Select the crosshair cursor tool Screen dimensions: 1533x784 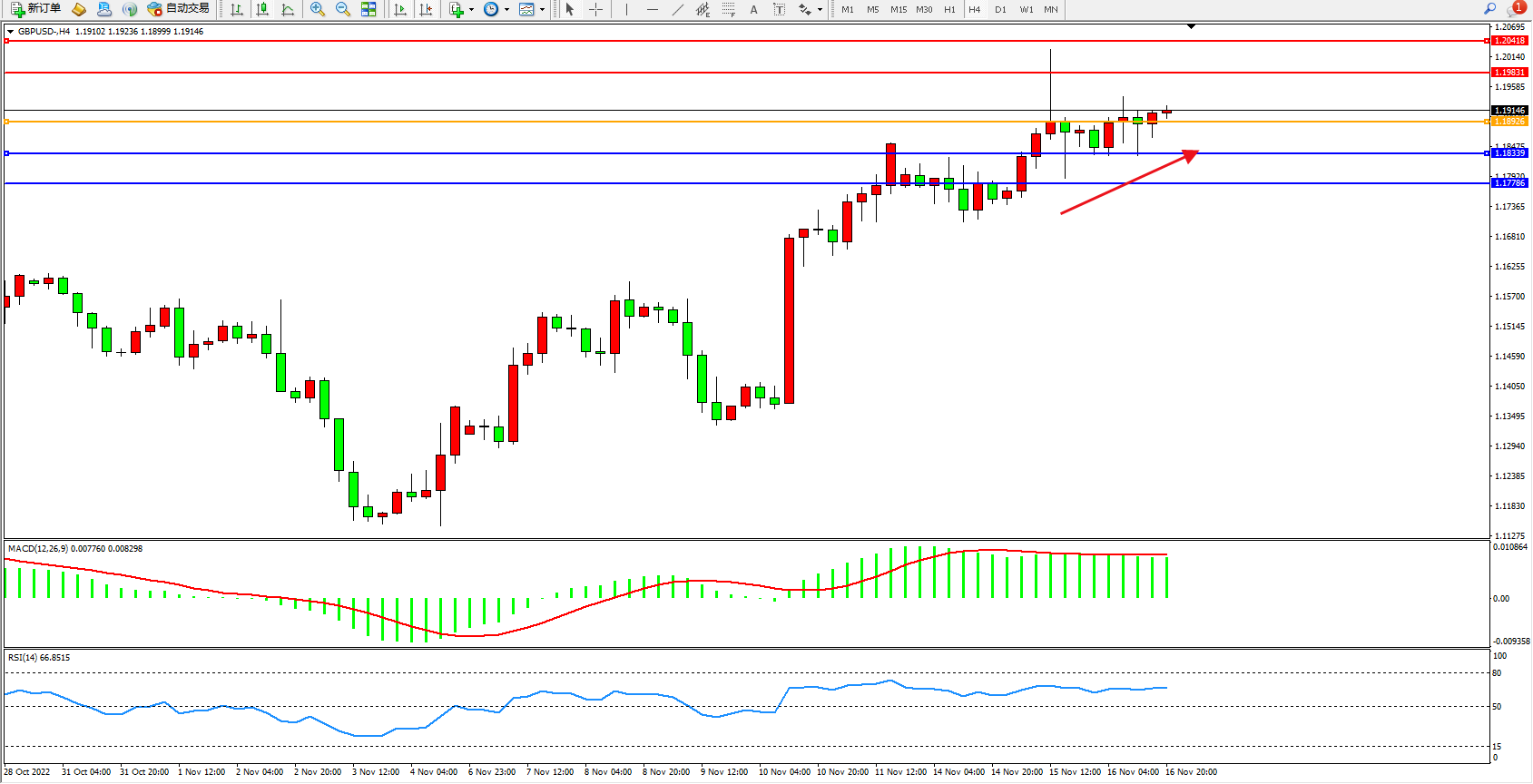[x=596, y=9]
